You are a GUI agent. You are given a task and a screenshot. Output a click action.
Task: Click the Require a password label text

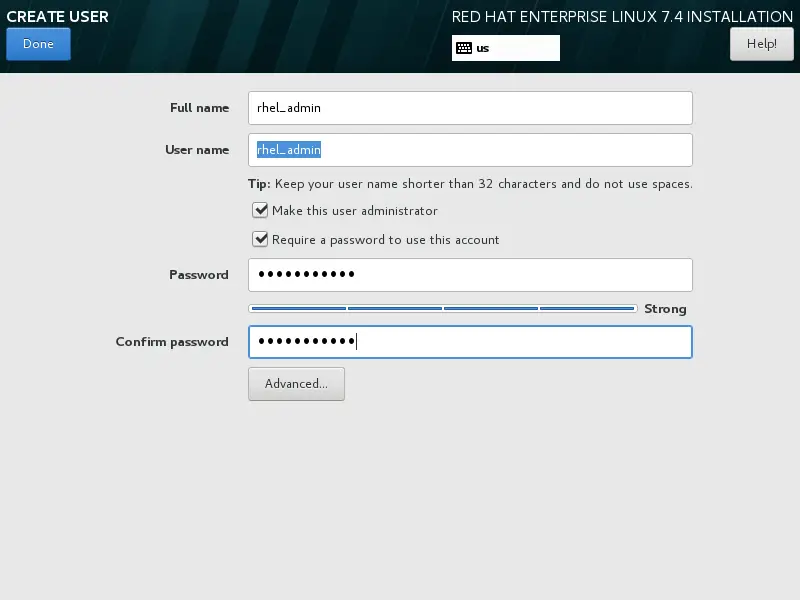[386, 240]
